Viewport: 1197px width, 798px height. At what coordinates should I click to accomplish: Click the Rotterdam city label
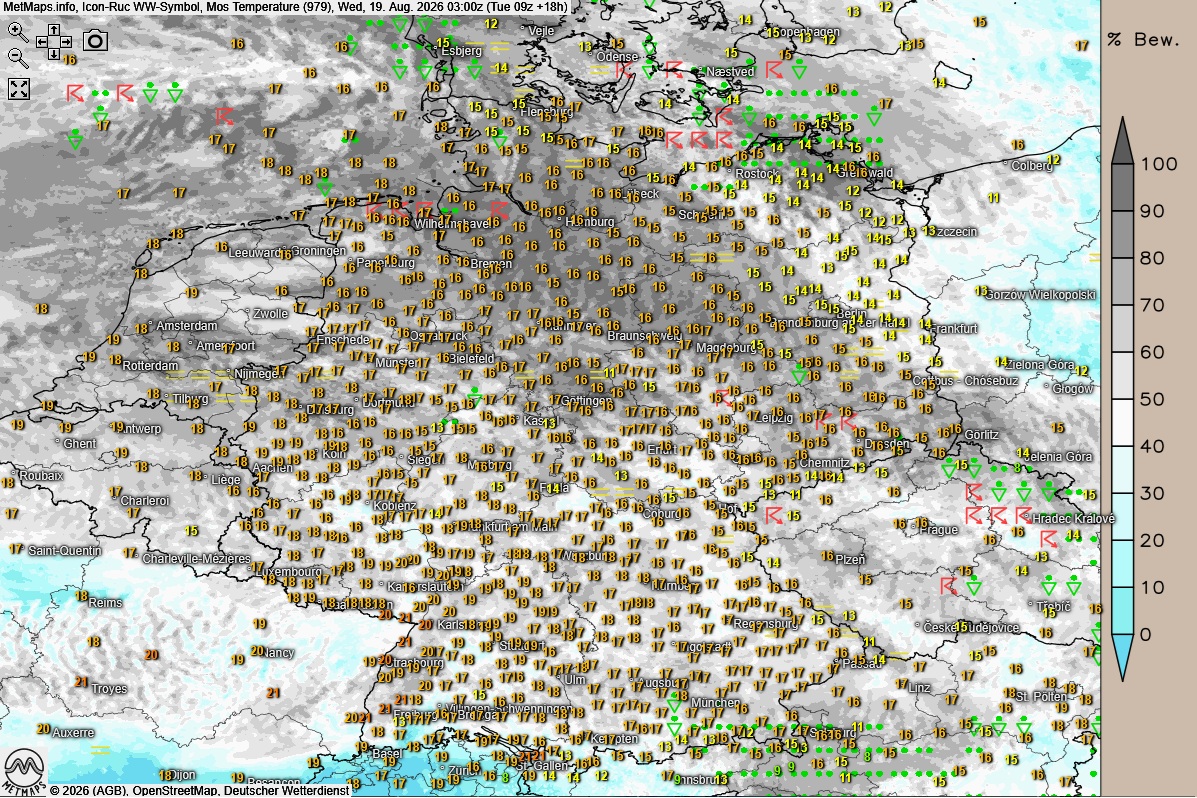pos(150,366)
